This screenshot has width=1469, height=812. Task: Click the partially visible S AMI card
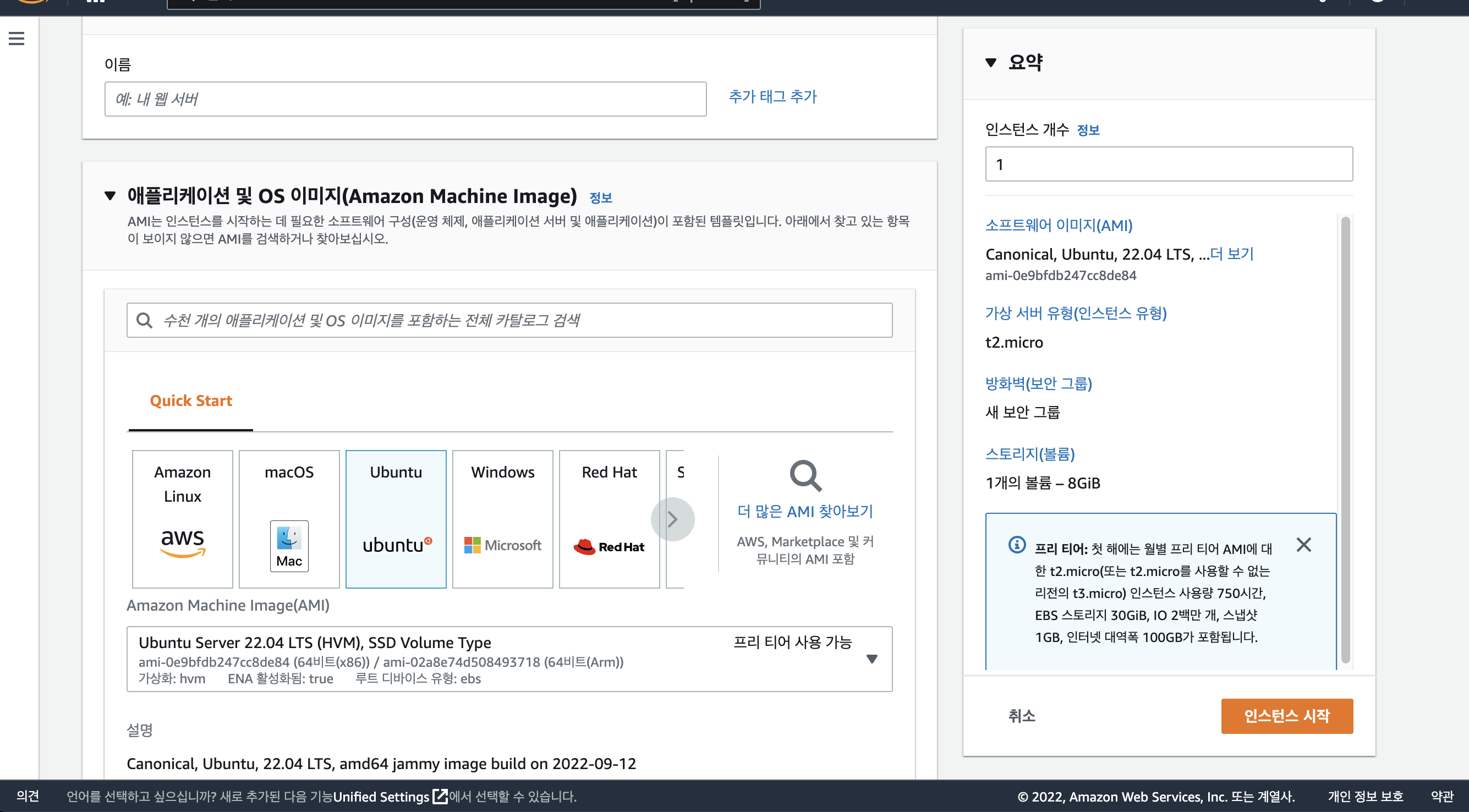tap(675, 519)
